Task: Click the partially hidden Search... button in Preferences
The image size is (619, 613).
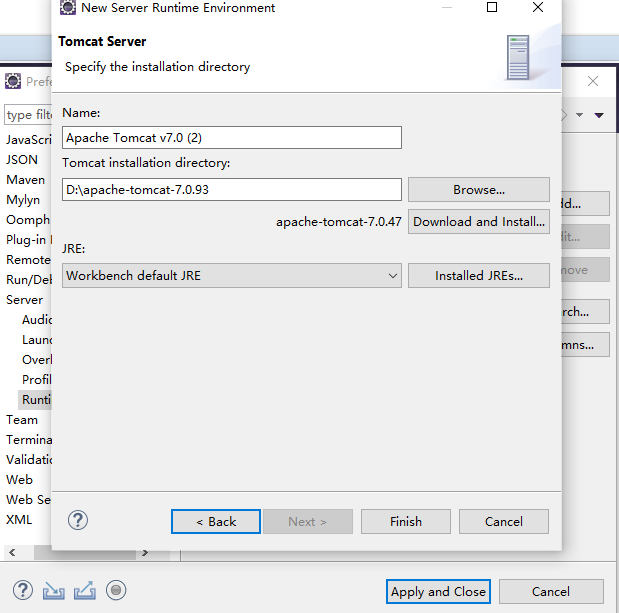Action: click(585, 312)
